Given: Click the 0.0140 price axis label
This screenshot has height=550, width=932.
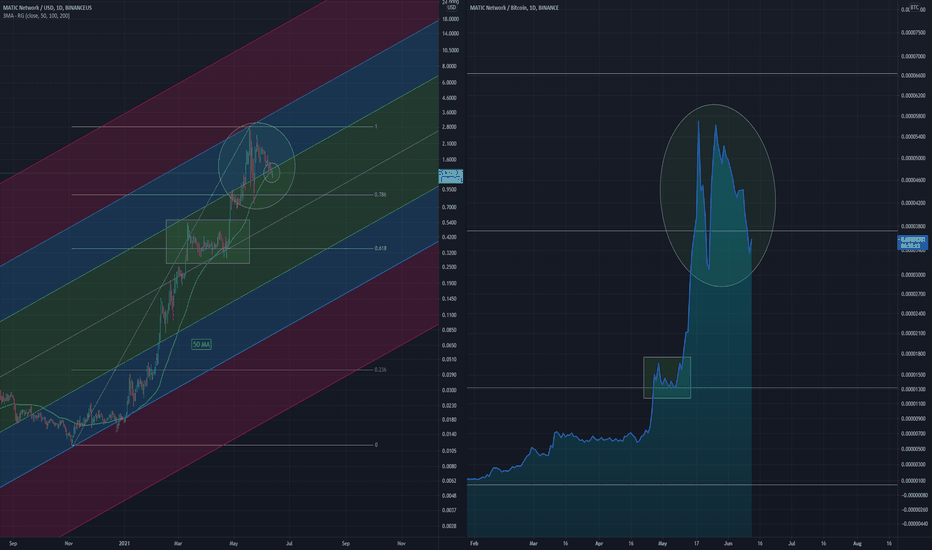Looking at the screenshot, I should (450, 435).
